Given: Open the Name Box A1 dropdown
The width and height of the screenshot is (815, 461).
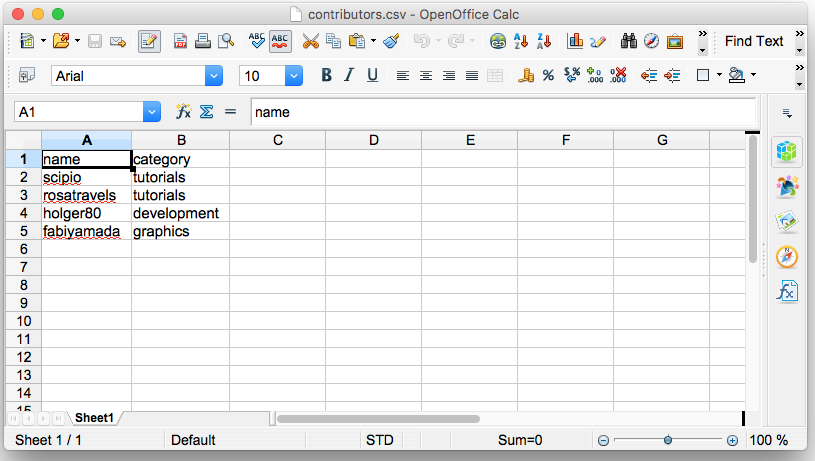Looking at the screenshot, I should point(152,112).
